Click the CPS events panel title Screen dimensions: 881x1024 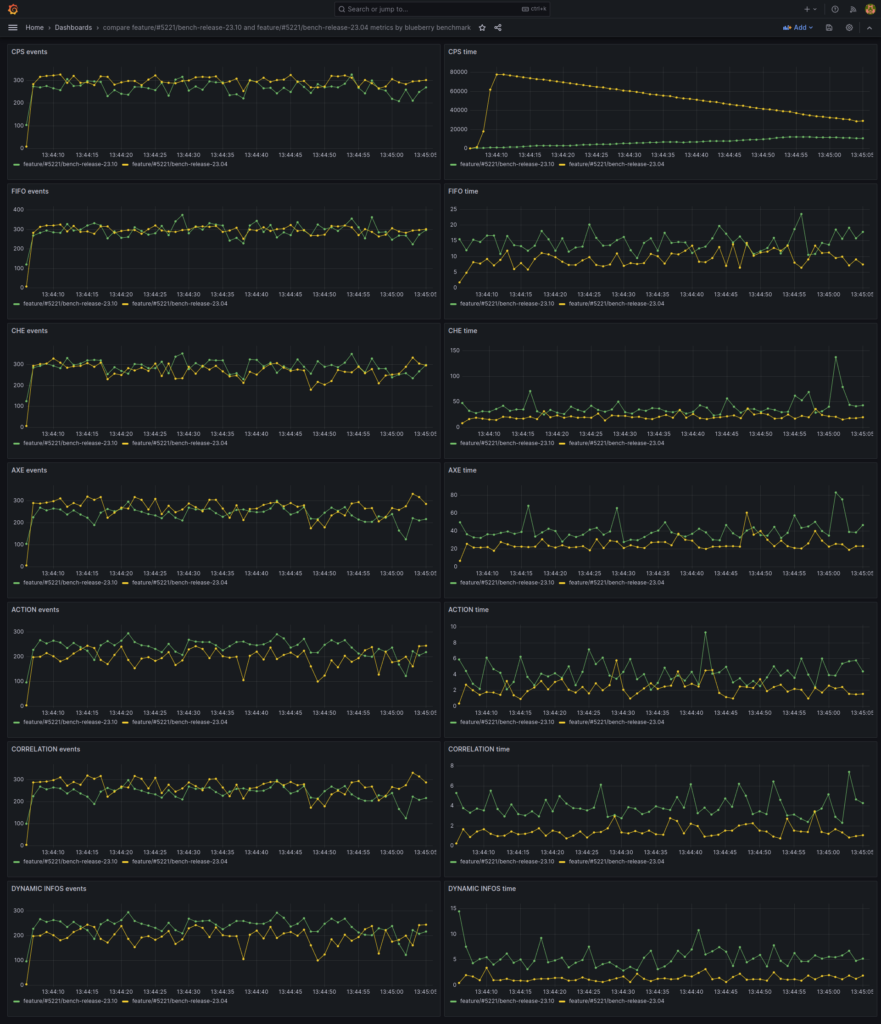(x=29, y=52)
